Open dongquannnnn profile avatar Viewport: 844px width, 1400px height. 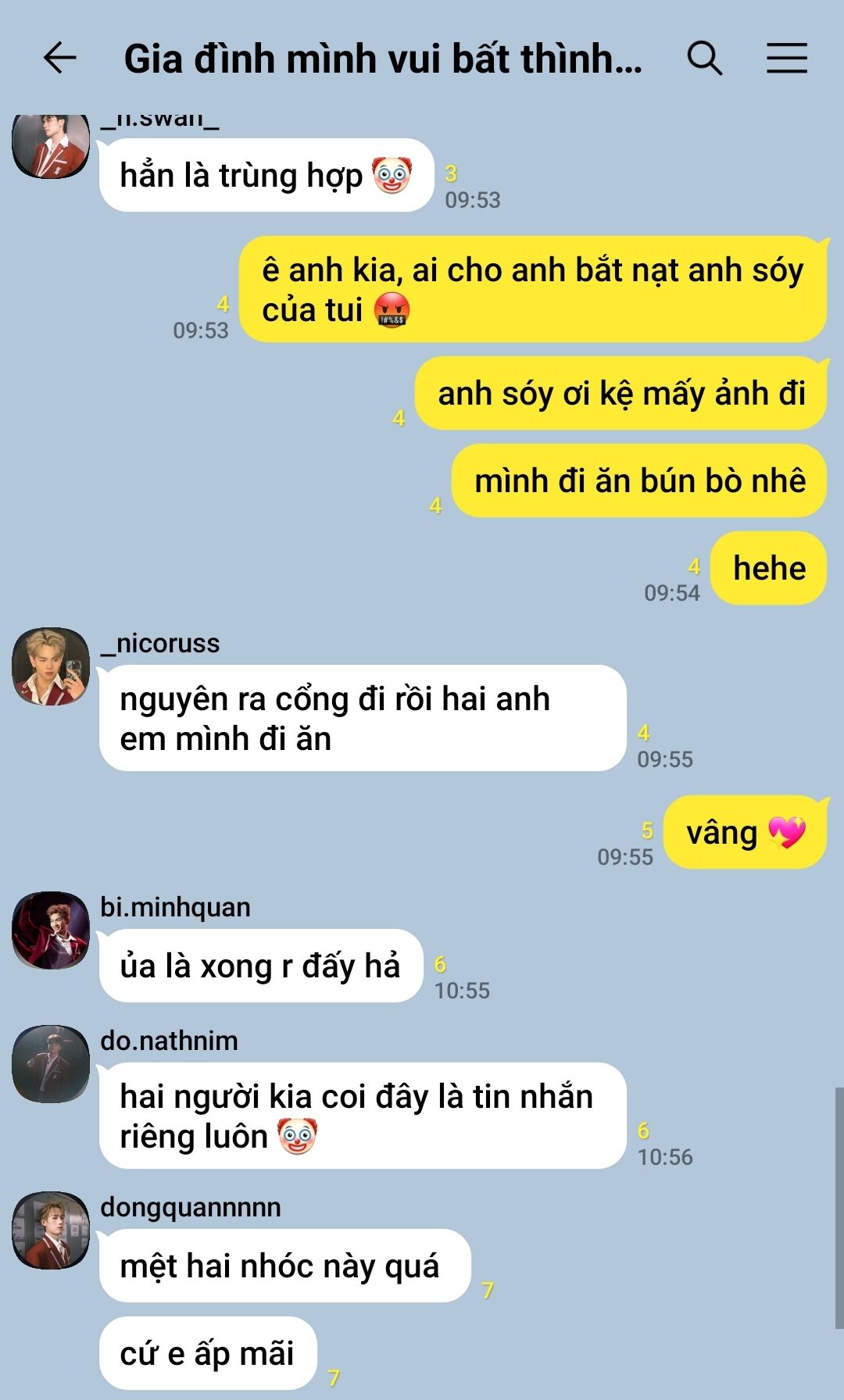pos(51,1230)
